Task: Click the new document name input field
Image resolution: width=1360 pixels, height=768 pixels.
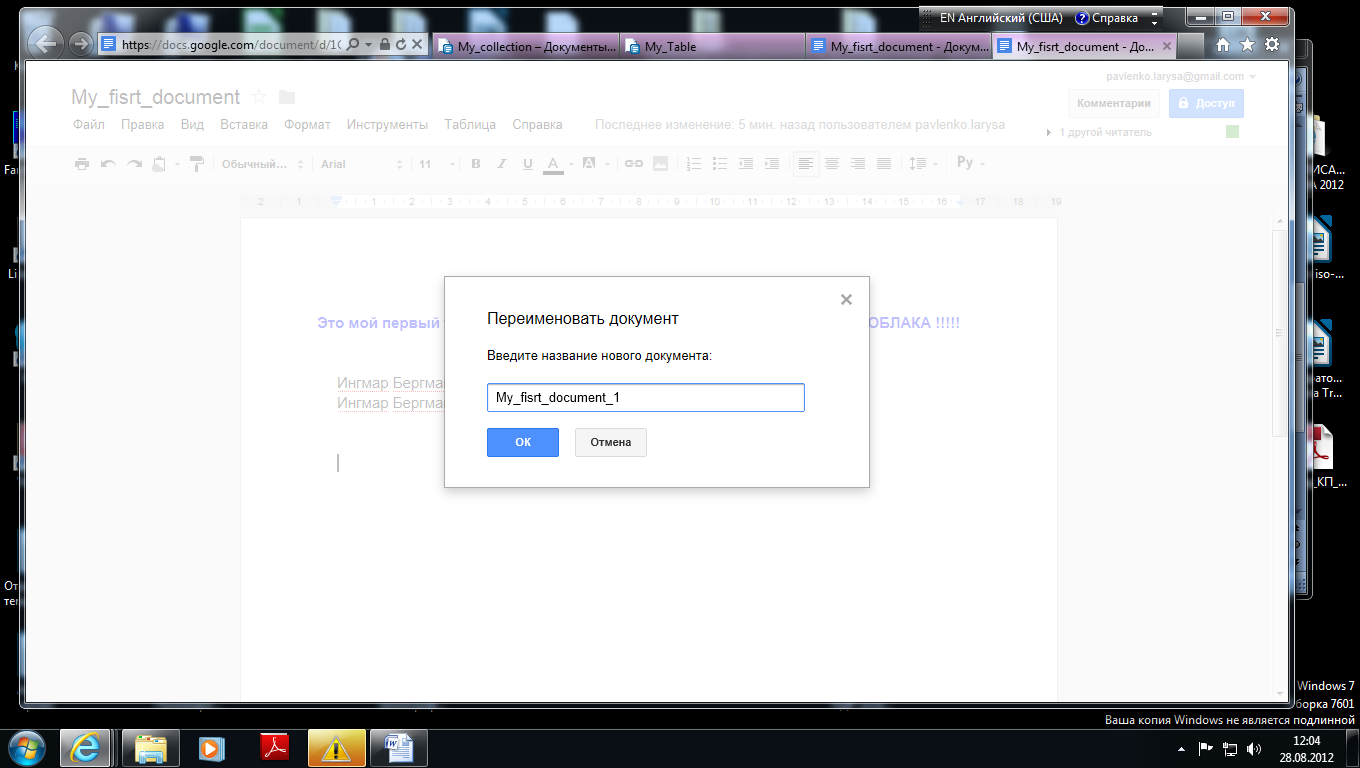Action: (645, 397)
